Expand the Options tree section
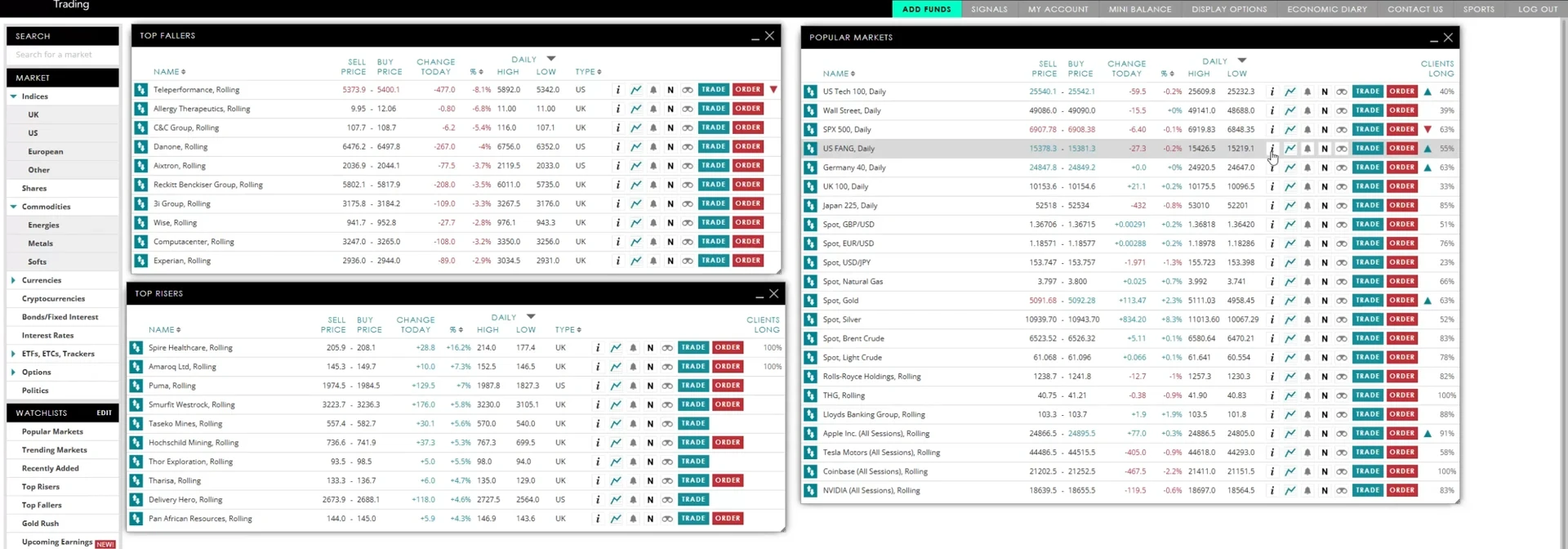The height and width of the screenshot is (549, 1568). [13, 373]
